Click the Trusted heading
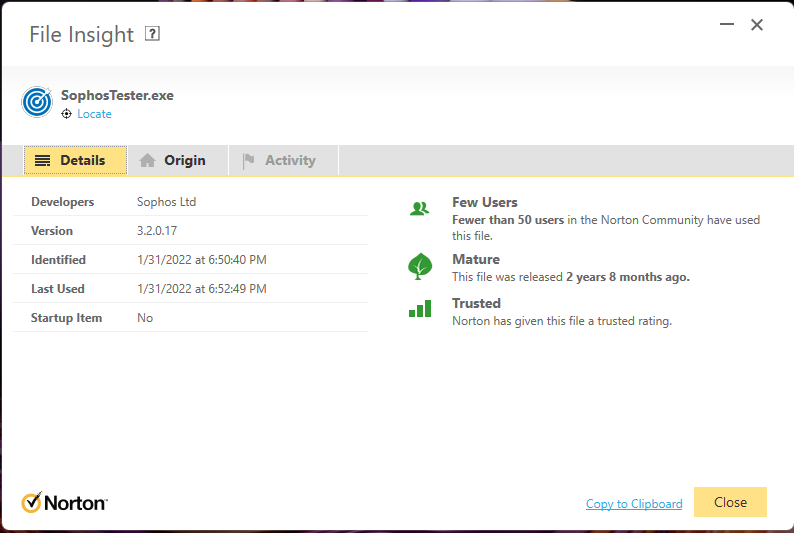The width and height of the screenshot is (794, 533). click(477, 303)
